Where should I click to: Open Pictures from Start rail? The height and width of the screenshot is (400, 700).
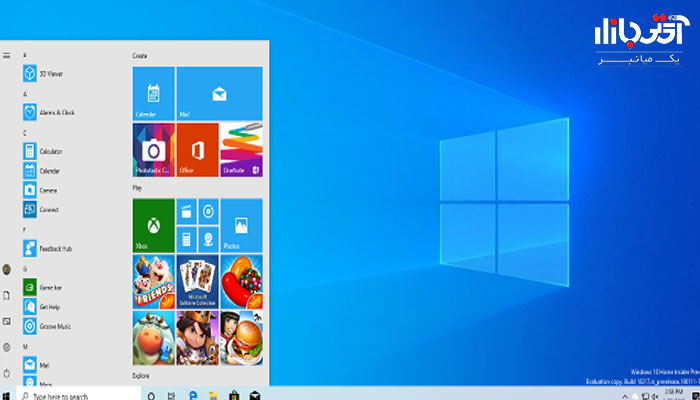7,321
